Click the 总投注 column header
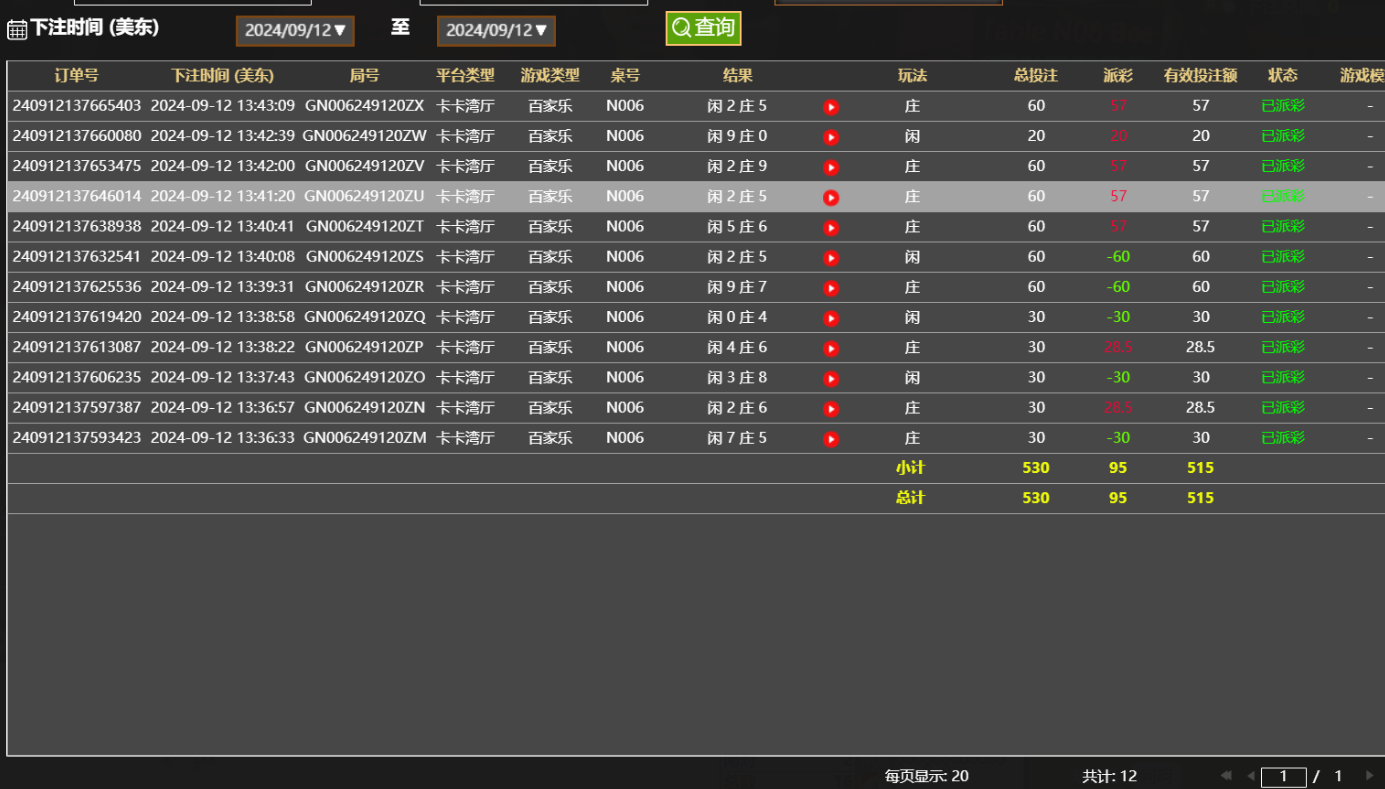Screen dimensions: 1385x789 pyautogui.click(x=1035, y=76)
